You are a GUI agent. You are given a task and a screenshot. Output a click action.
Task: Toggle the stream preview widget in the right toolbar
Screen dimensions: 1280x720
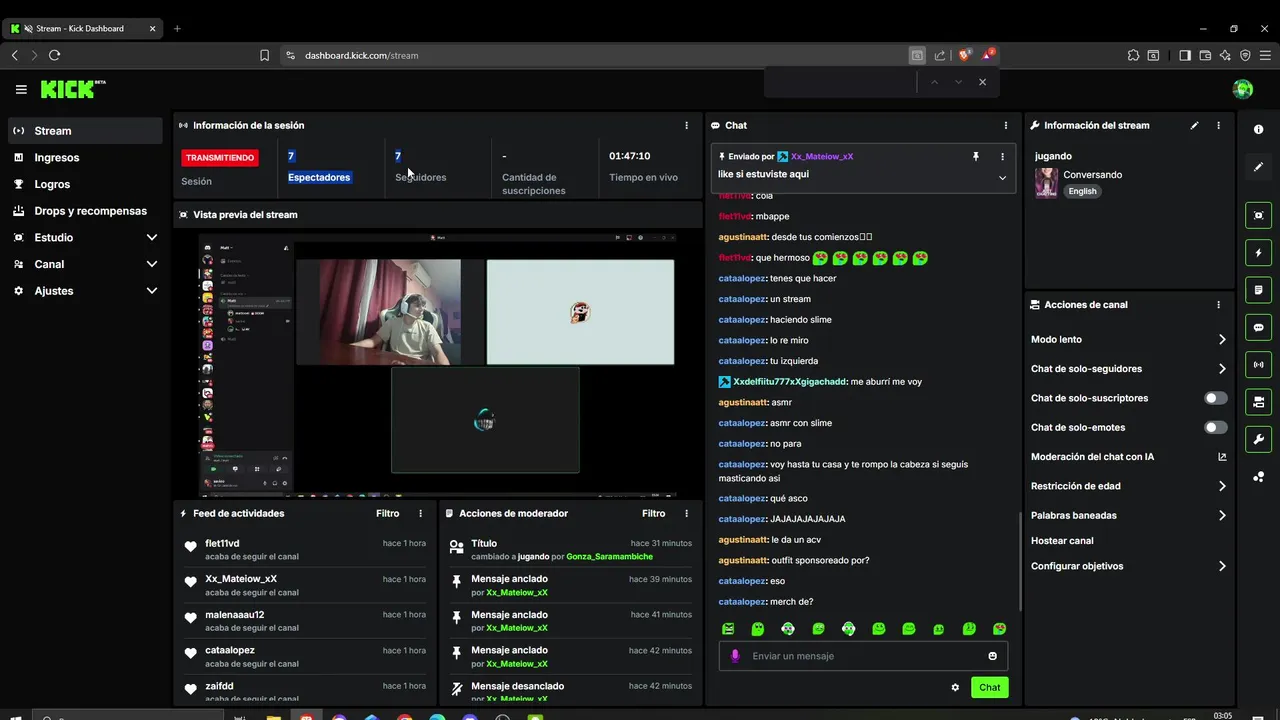[1258, 215]
